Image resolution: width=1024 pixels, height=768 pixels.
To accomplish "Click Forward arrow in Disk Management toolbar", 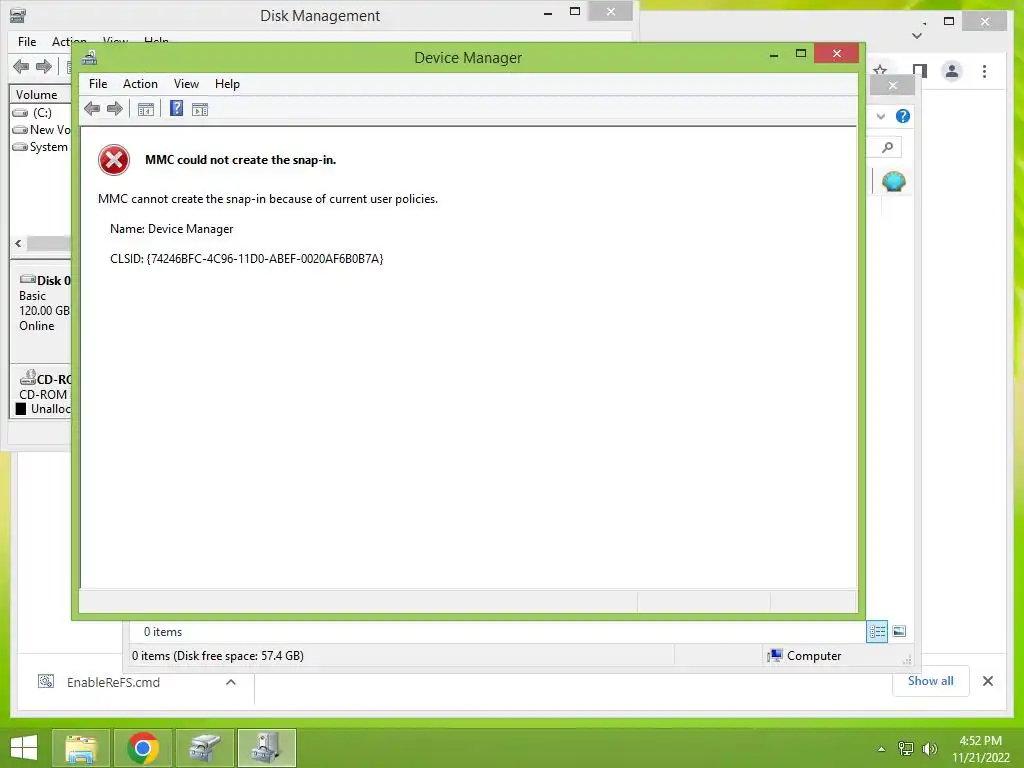I will (x=44, y=66).
